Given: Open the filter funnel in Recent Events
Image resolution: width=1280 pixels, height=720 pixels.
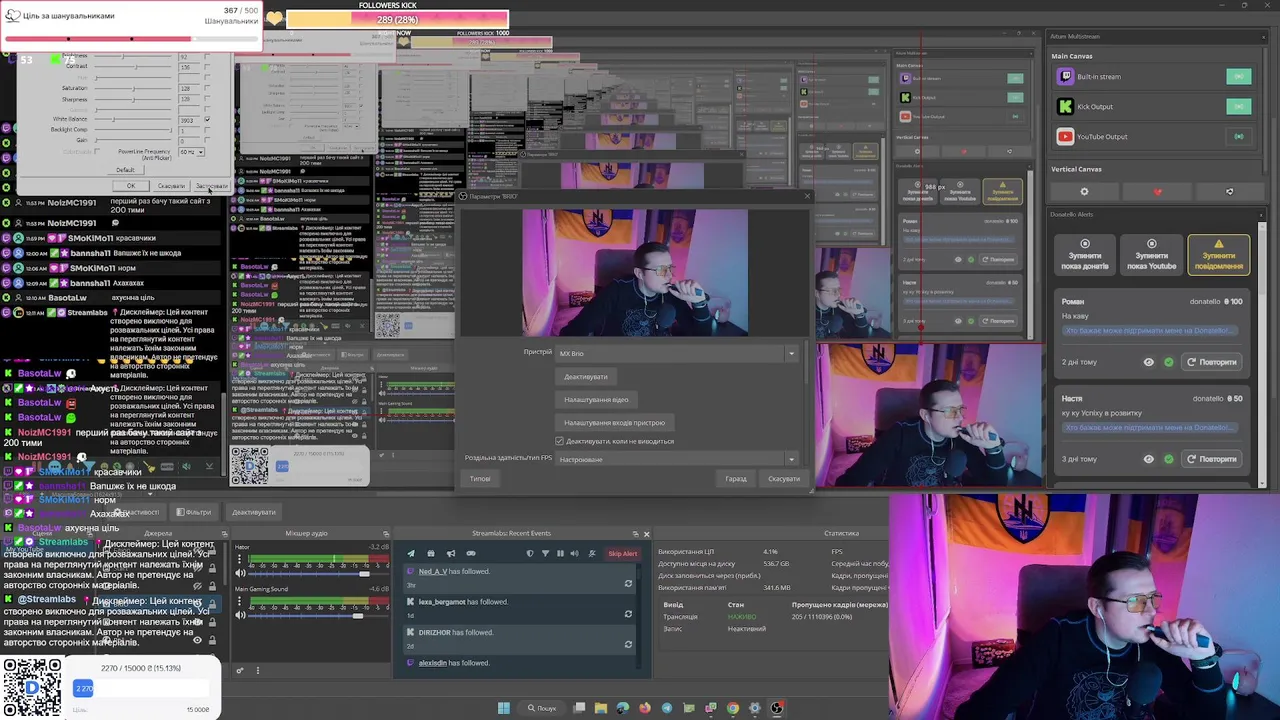Looking at the screenshot, I should click(x=545, y=553).
